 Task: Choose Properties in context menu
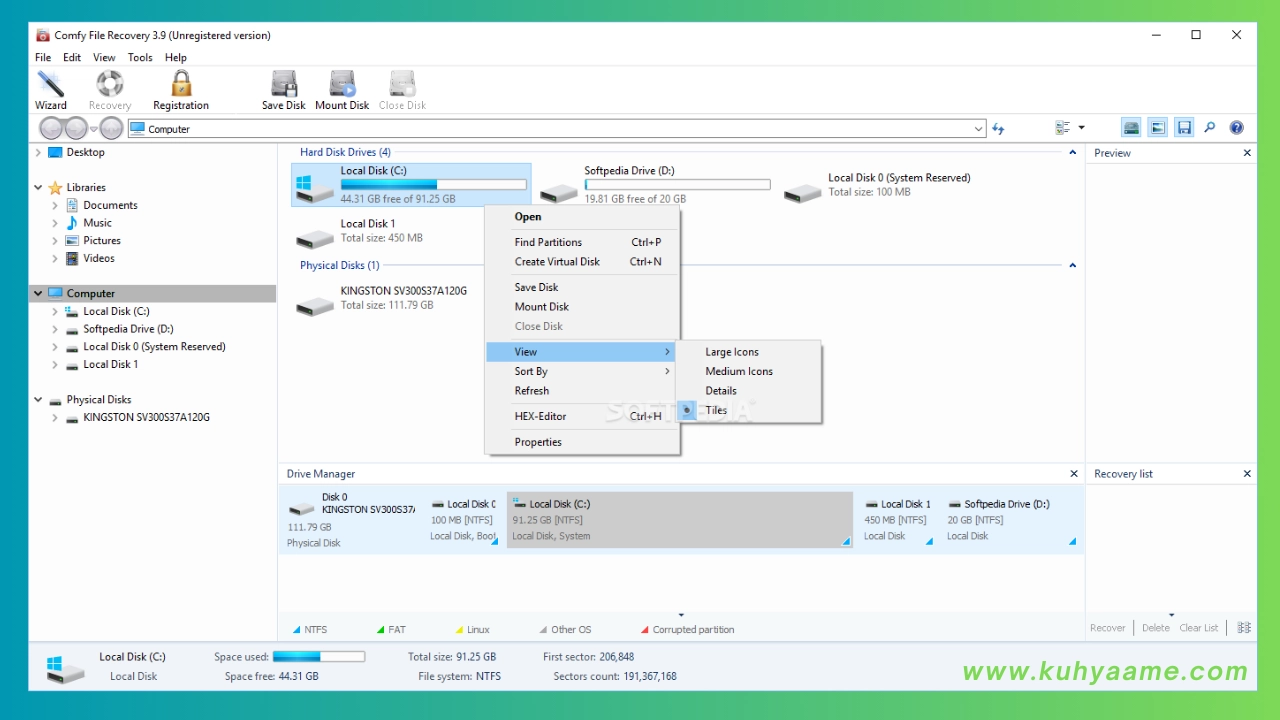tap(582, 442)
